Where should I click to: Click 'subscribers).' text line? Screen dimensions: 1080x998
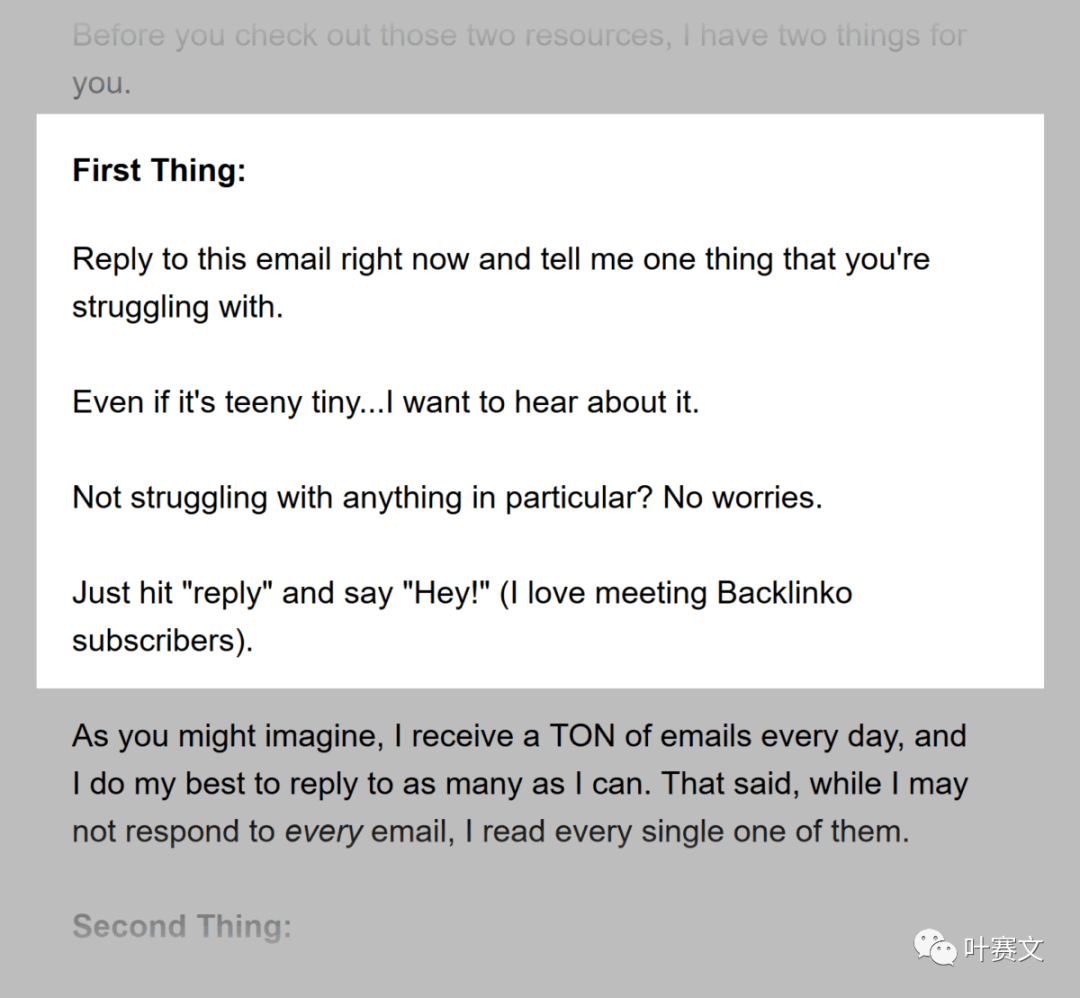[x=163, y=641]
